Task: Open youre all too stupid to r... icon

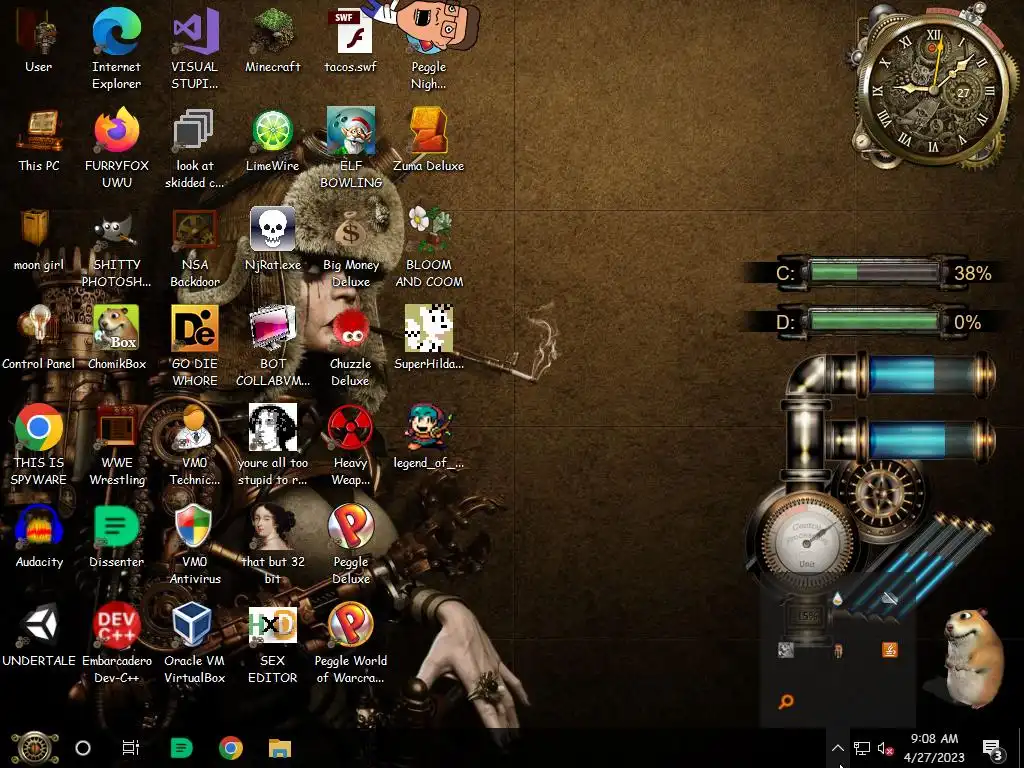Action: click(x=272, y=445)
